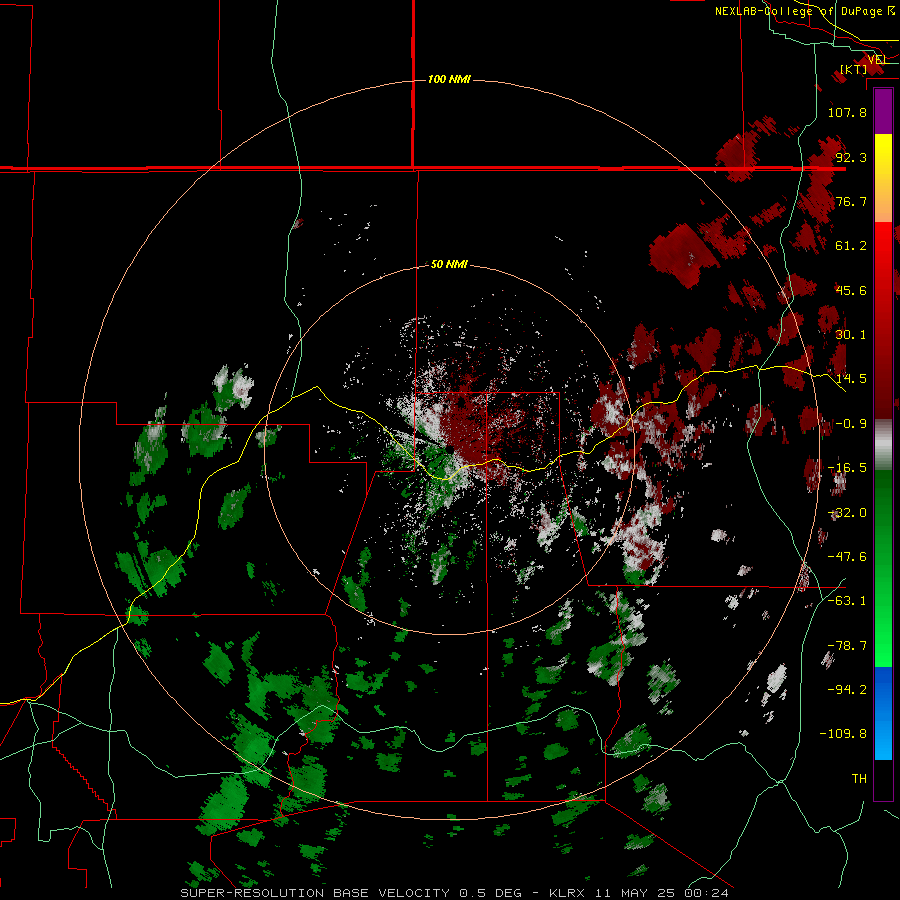
Task: Select the 30.1 value on velocity scale
Action: coord(851,335)
